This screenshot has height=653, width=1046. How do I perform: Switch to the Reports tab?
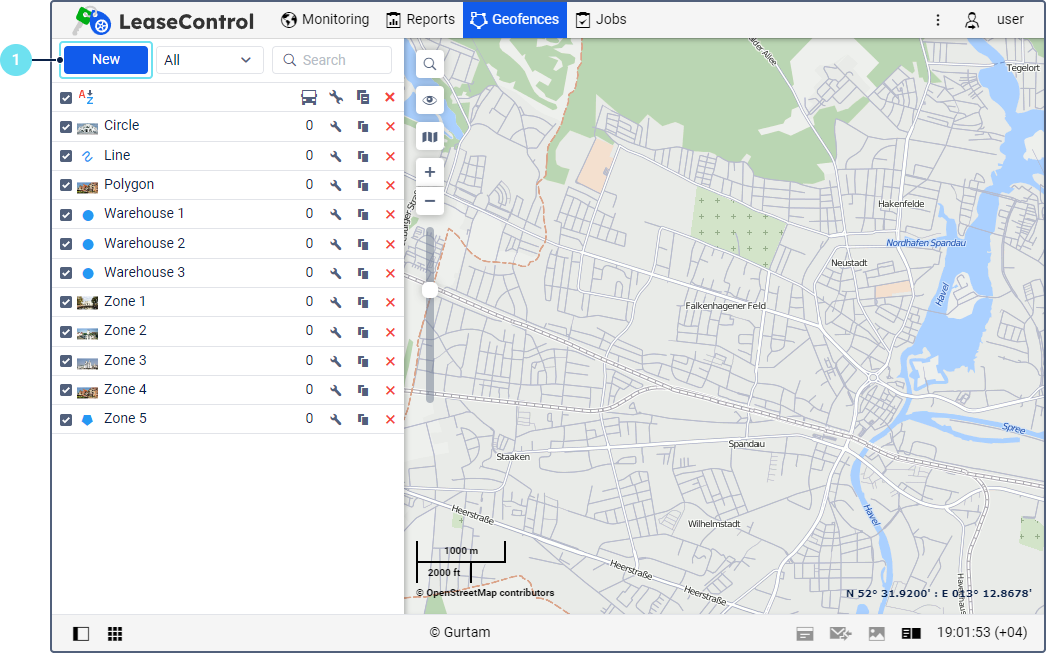pos(420,19)
